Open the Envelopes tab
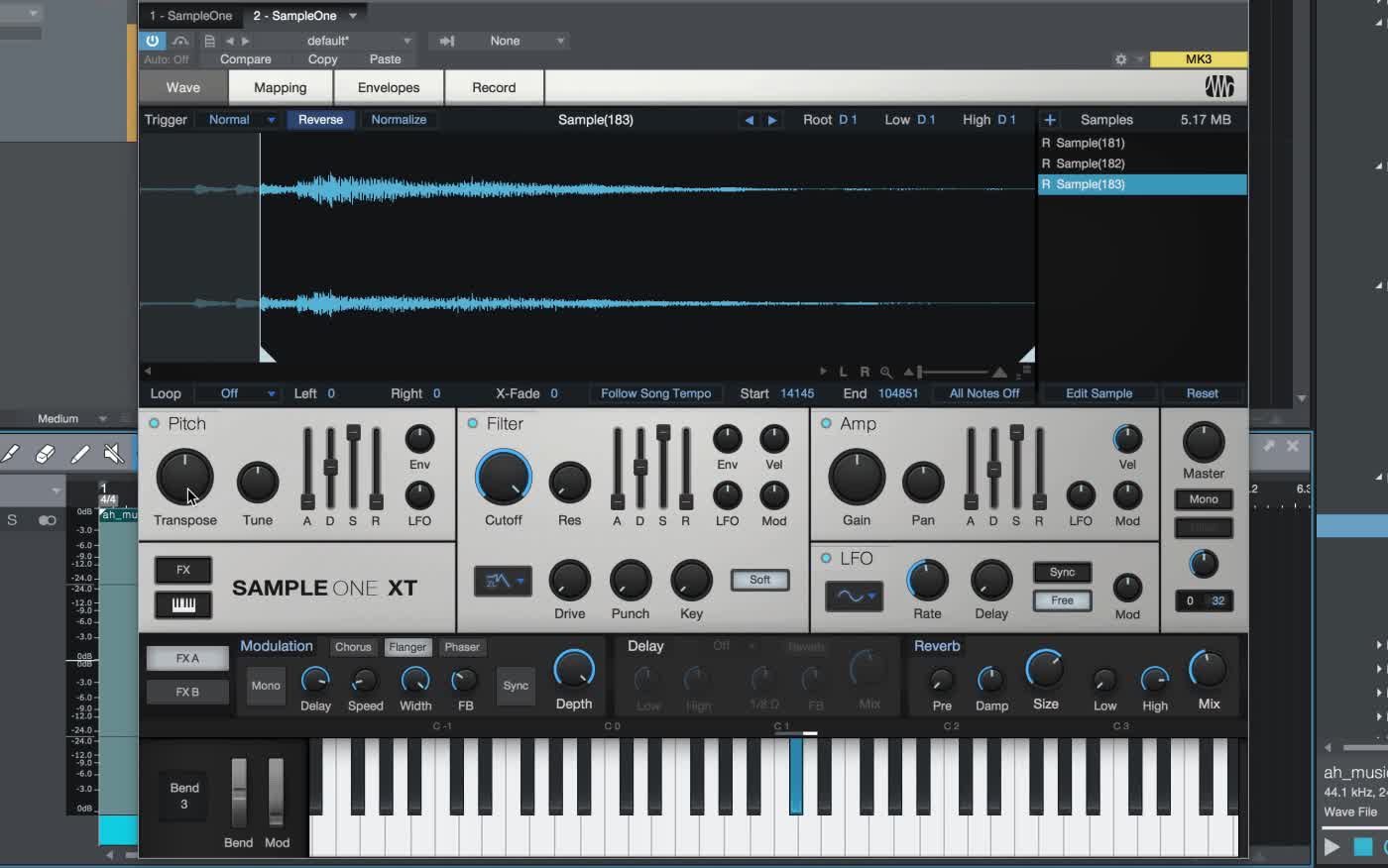Image resolution: width=1388 pixels, height=868 pixels. click(x=389, y=87)
